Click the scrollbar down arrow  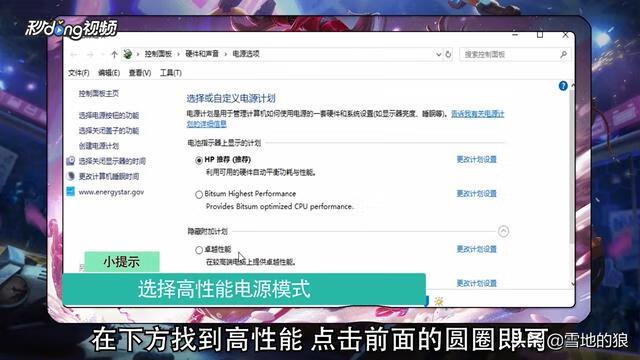pos(573,284)
